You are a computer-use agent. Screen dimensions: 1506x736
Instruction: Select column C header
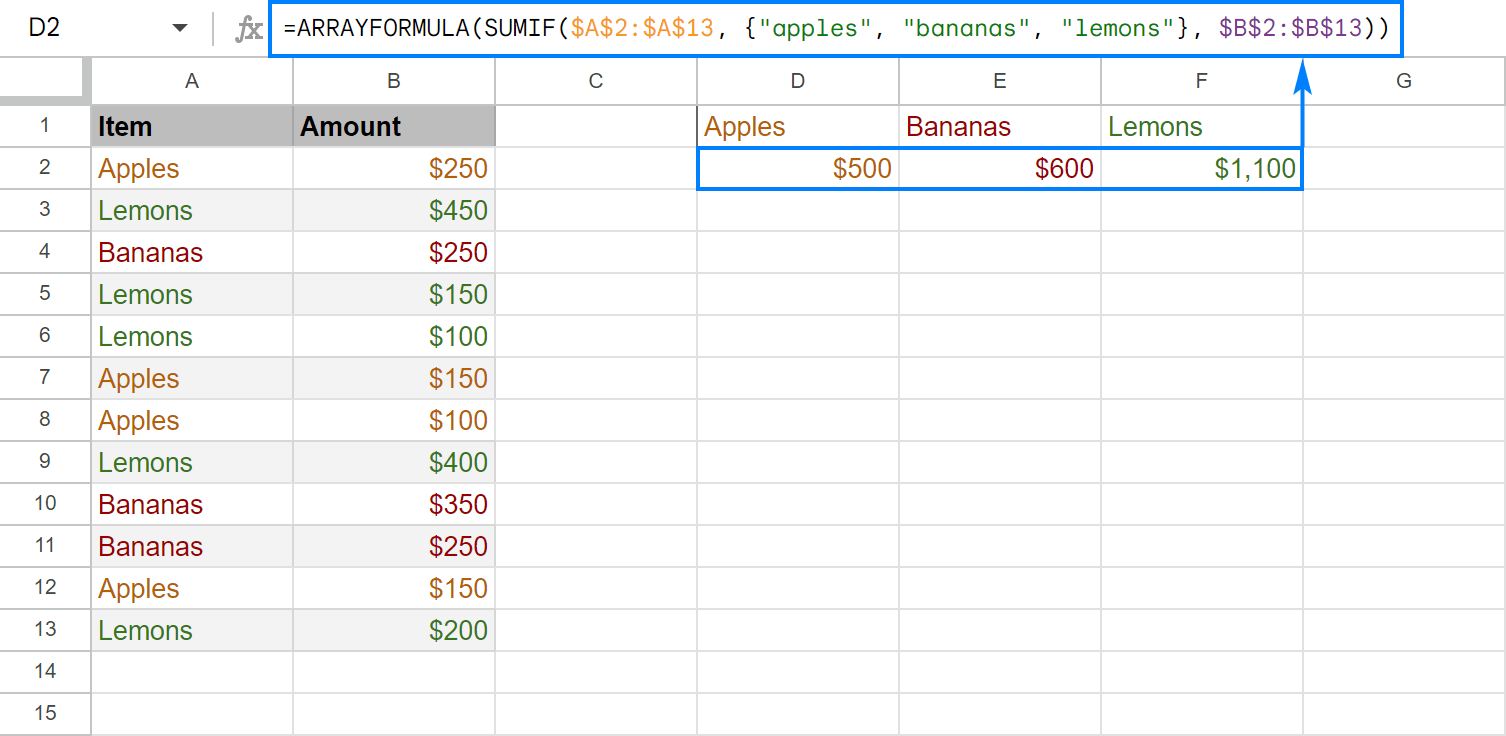click(x=596, y=81)
